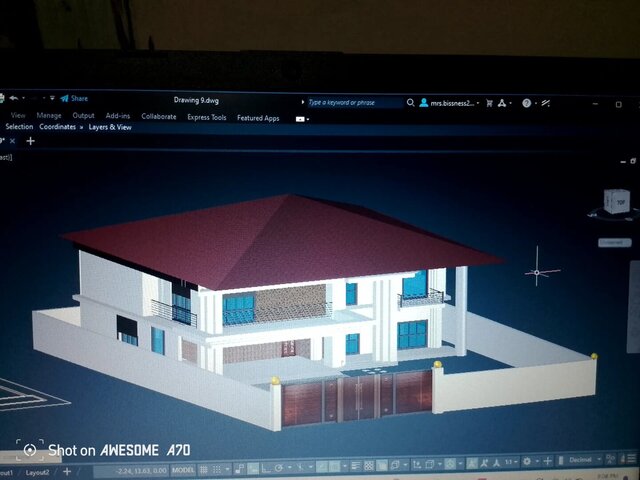Click the TOP face of the ViewCube
This screenshot has height=480, width=640.
(x=620, y=202)
